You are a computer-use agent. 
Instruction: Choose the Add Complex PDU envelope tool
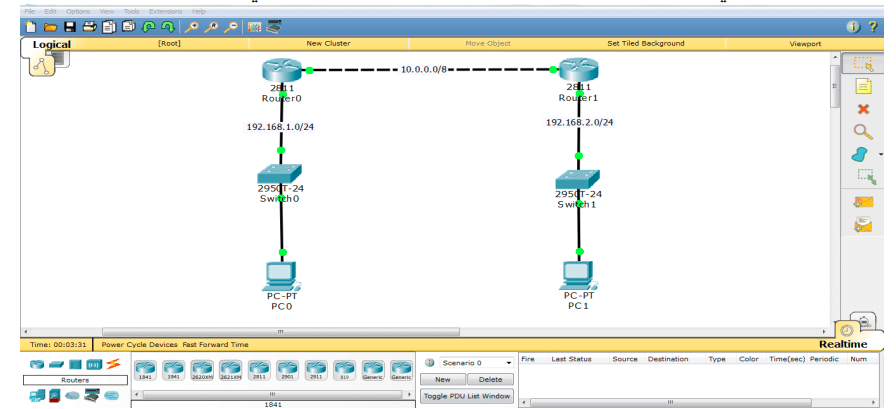(863, 224)
